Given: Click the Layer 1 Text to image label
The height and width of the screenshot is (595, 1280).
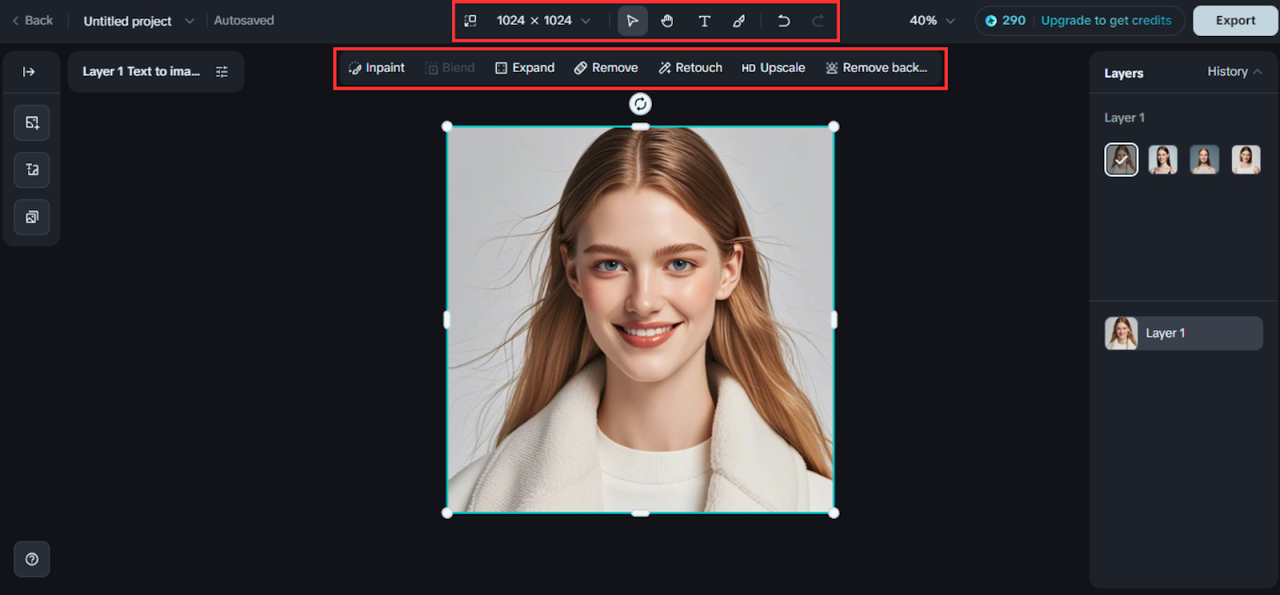Looking at the screenshot, I should click(x=141, y=72).
